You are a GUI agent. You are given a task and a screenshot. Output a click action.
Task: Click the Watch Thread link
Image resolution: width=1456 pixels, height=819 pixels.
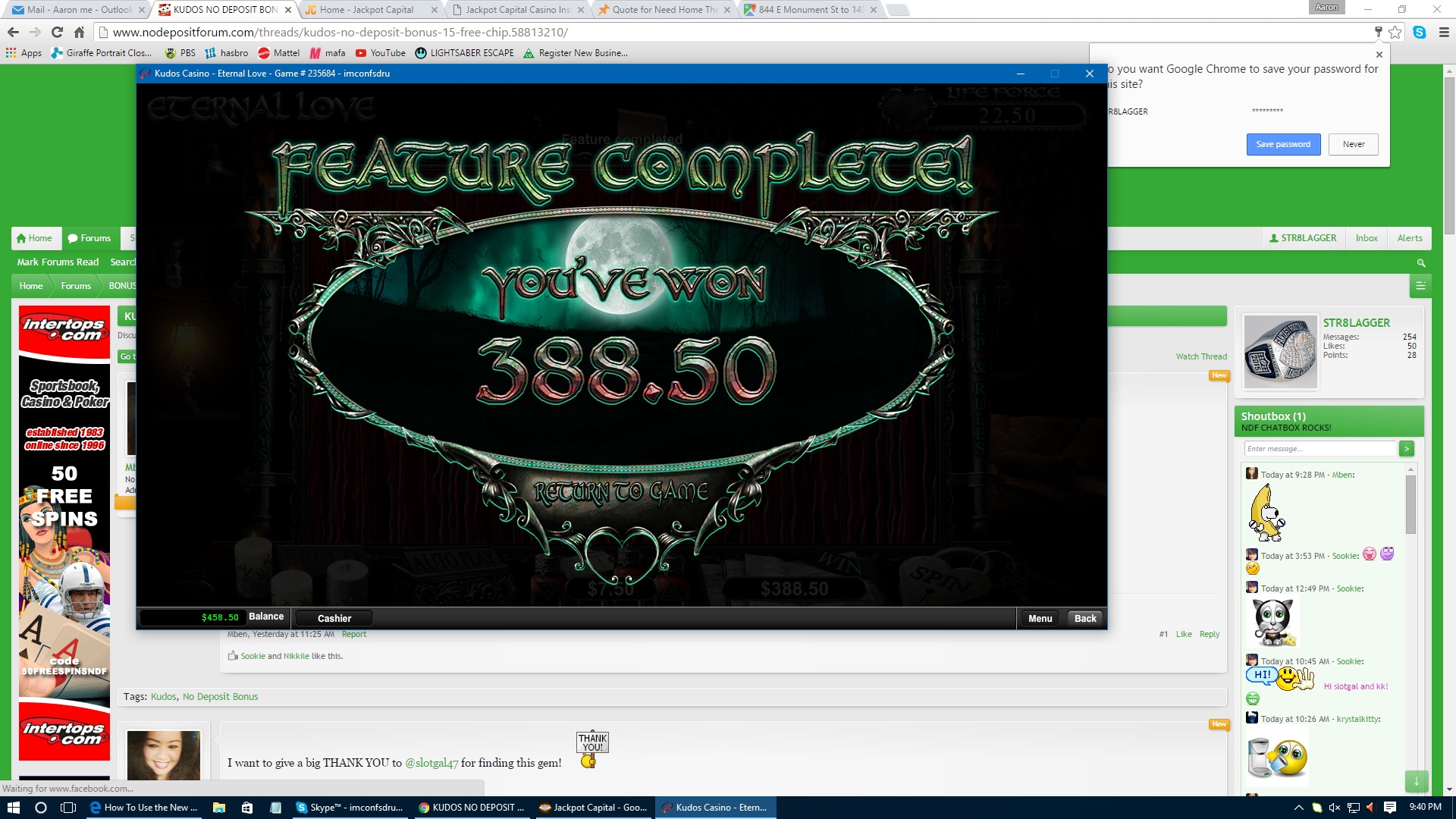coord(1201,356)
